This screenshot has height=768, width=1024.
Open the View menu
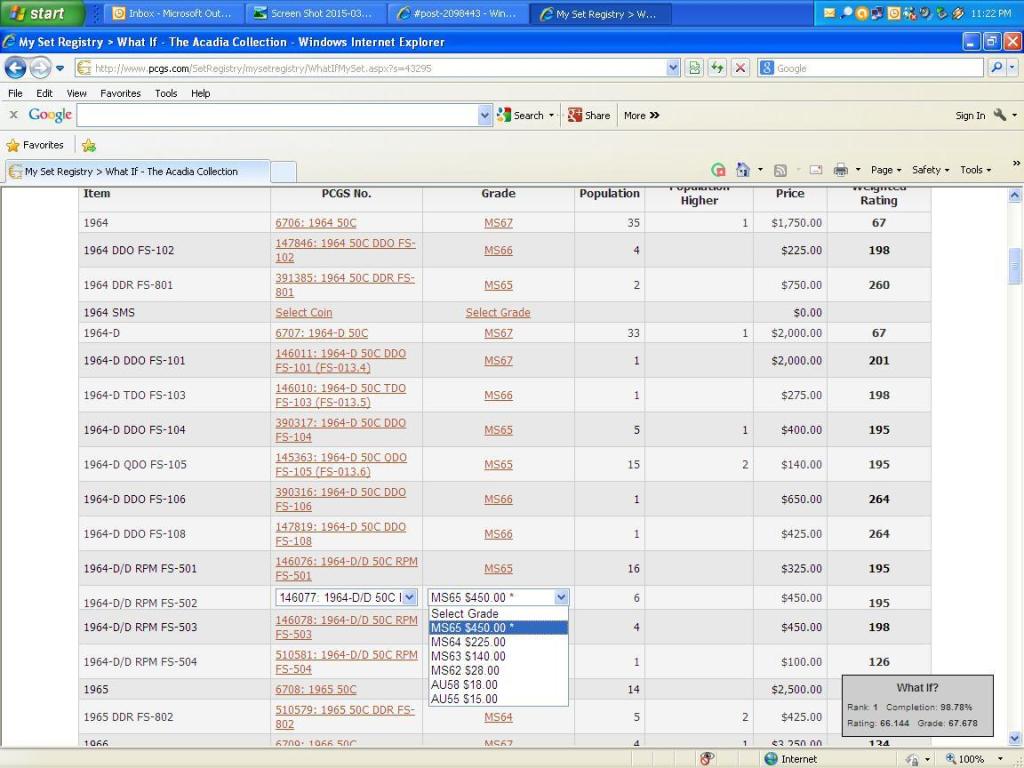click(x=76, y=93)
